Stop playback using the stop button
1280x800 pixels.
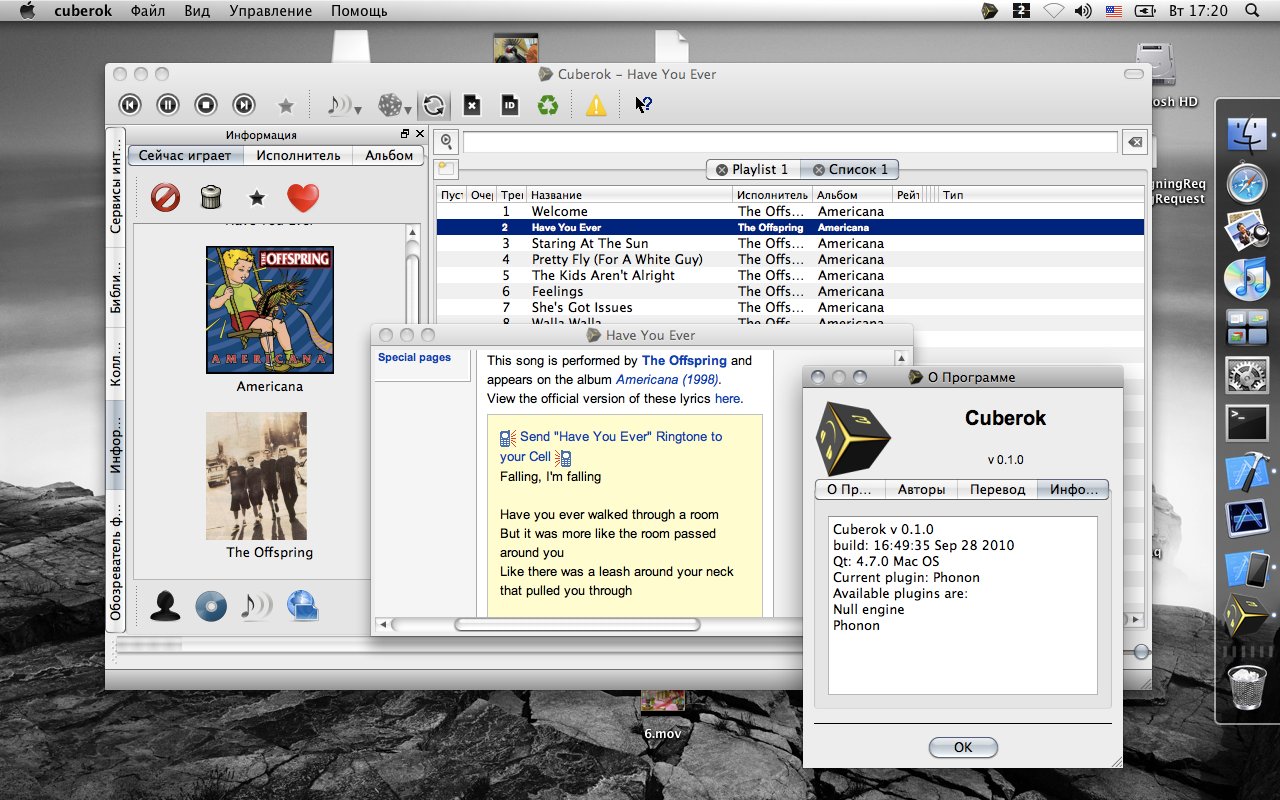tap(206, 105)
